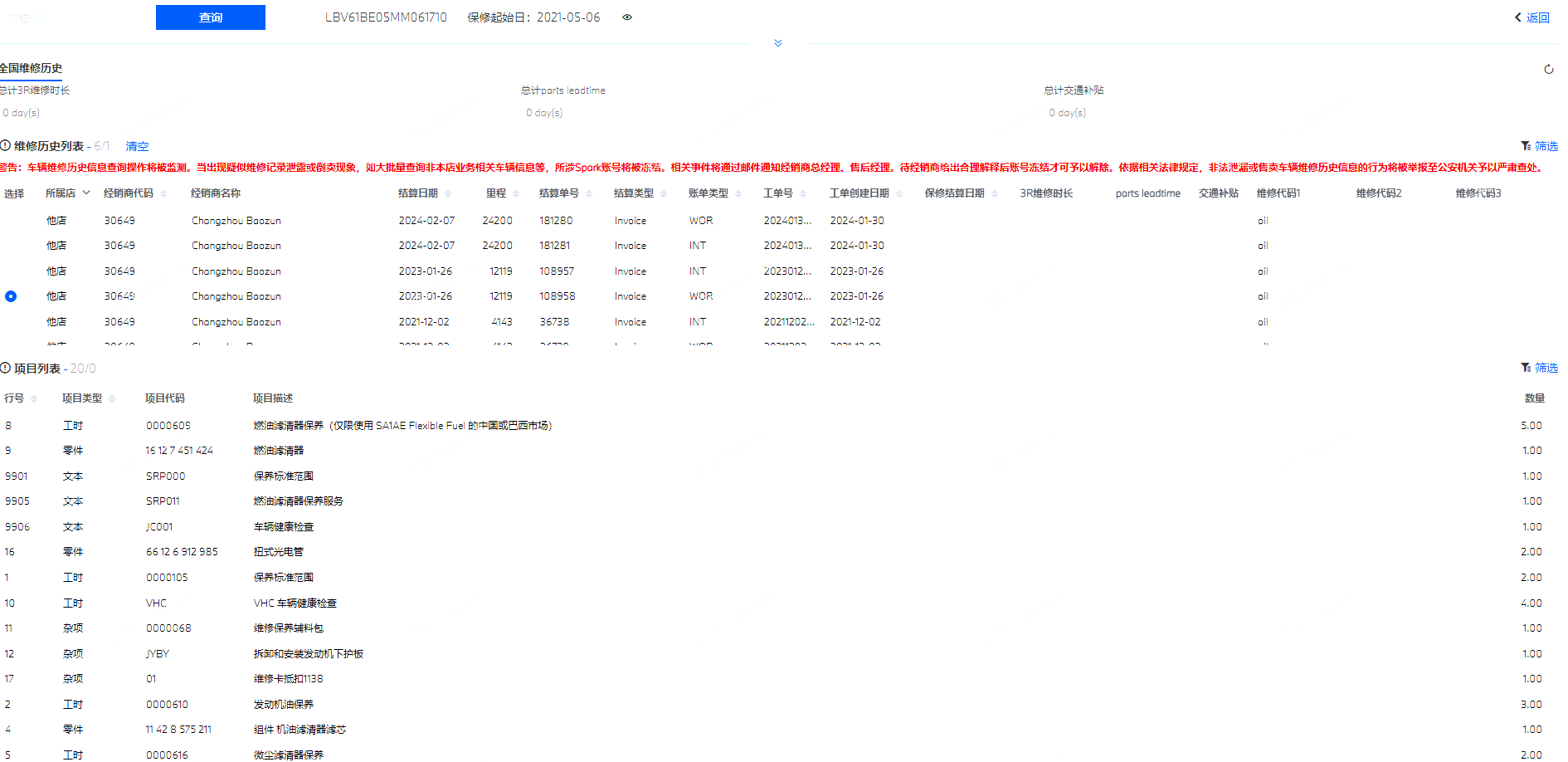Image resolution: width=1568 pixels, height=762 pixels.
Task: Click part number 11 42 8 575 211
Action: coord(178,730)
